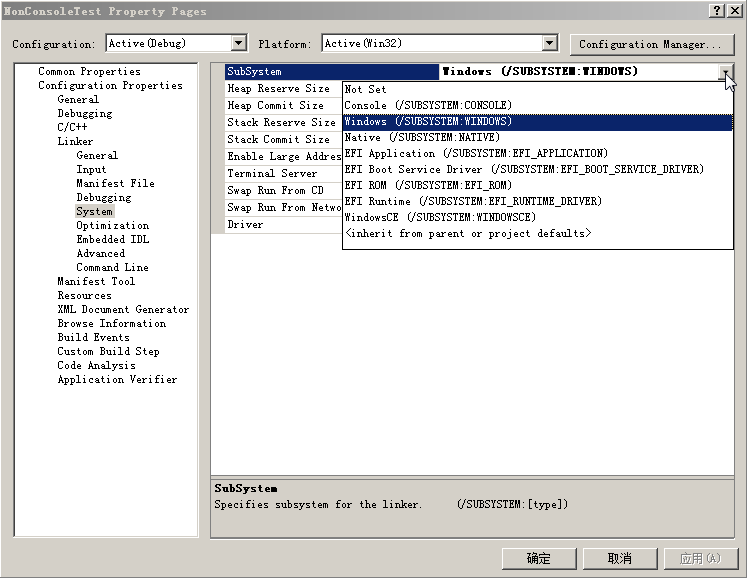Select Swap Run From CD property
This screenshot has height=578, width=747.
284,191
